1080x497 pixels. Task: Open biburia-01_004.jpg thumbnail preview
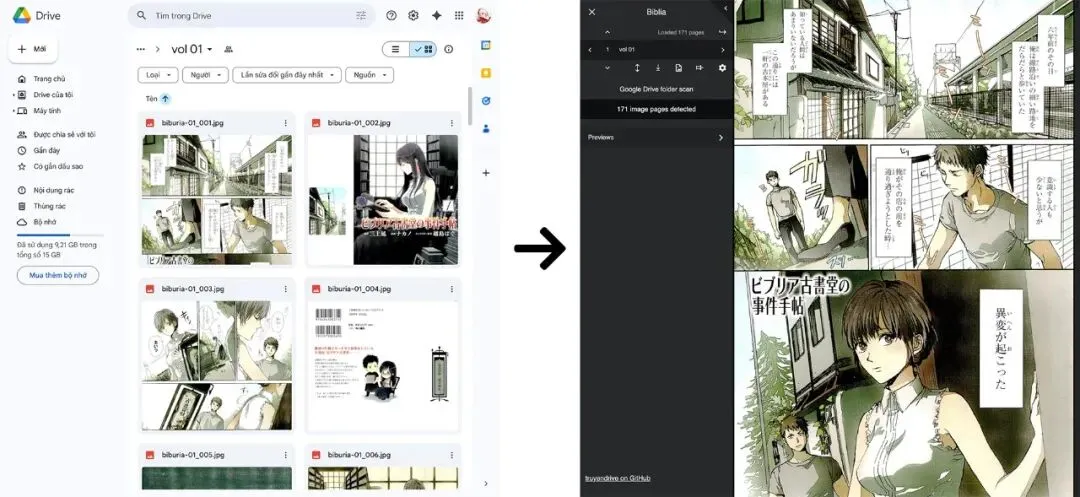(382, 366)
